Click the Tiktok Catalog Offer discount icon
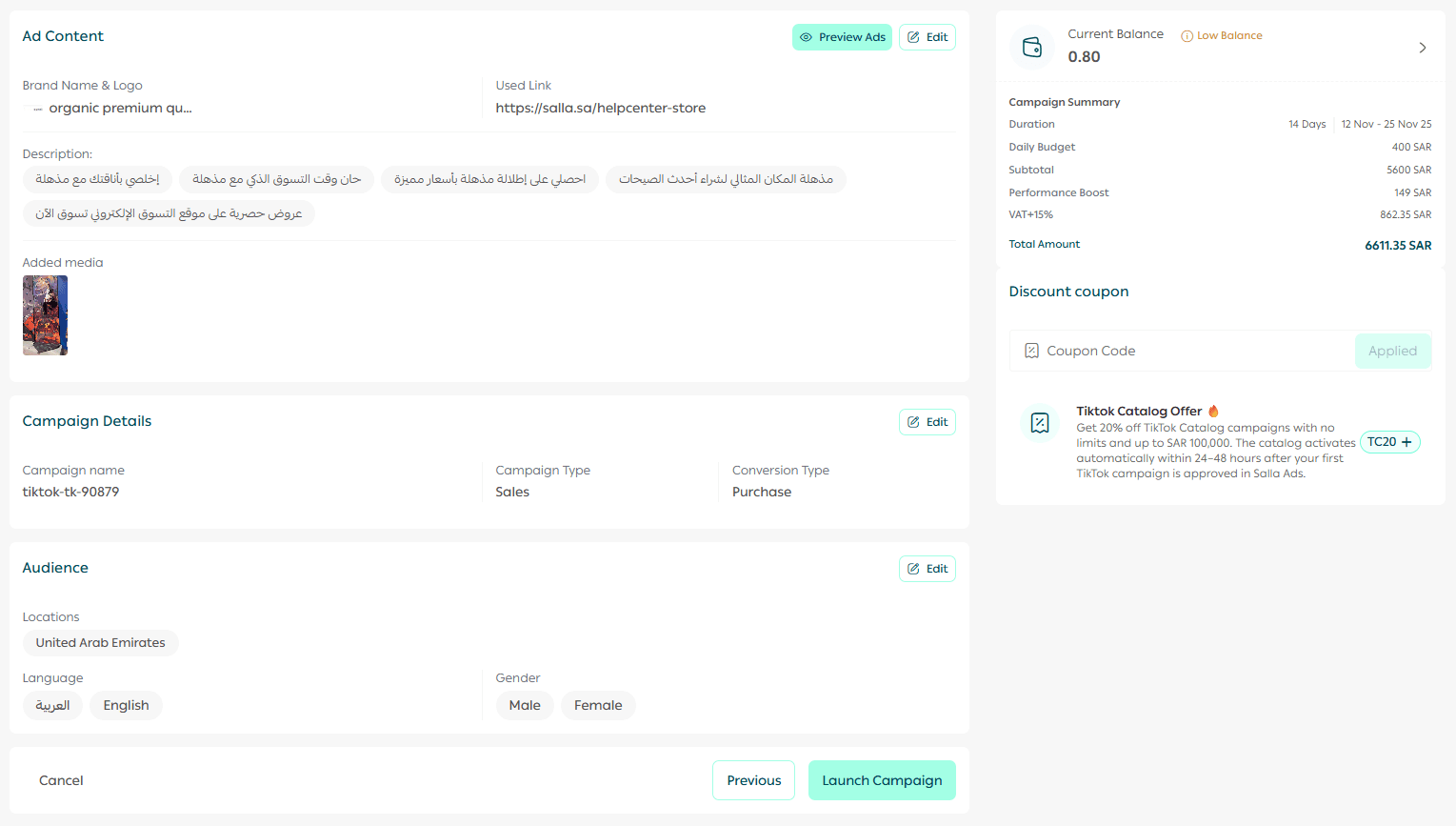Viewport: 1456px width, 826px height. point(1040,423)
